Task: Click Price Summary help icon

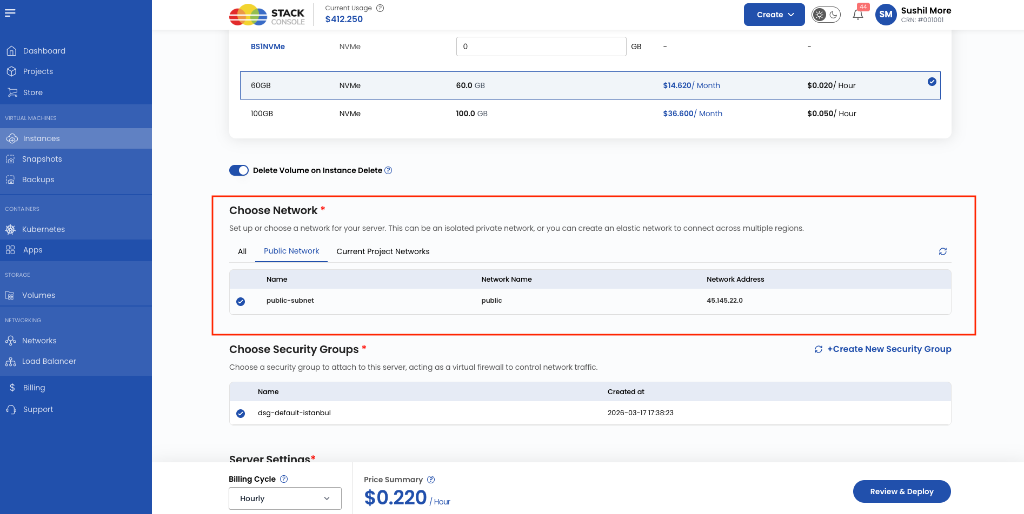Action: coord(431,479)
